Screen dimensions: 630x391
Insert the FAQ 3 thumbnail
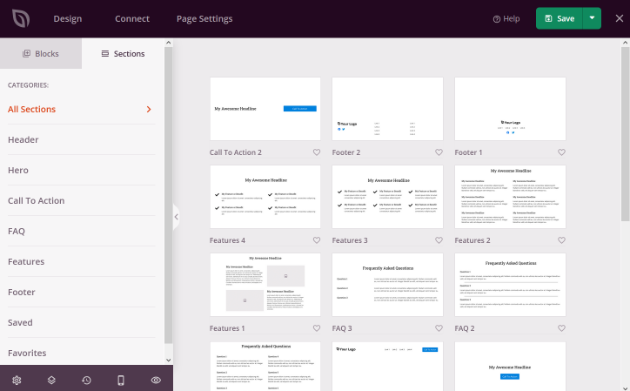click(388, 285)
